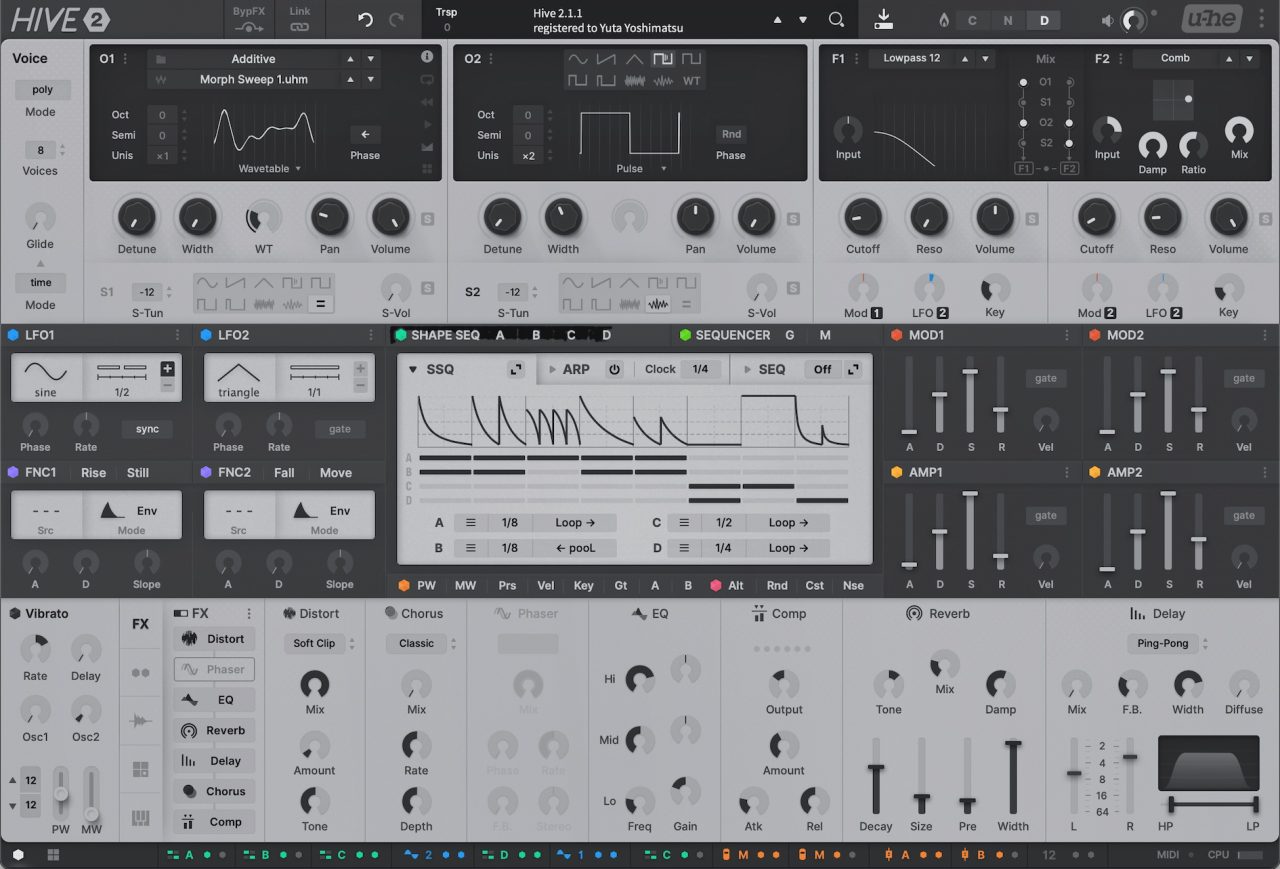
Task: Click the undo arrow icon
Action: [365, 20]
